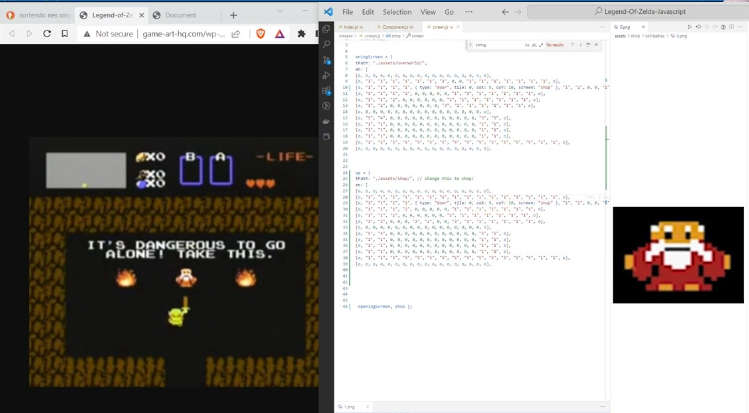Click the bottom panel tab in VS Code

point(353,407)
